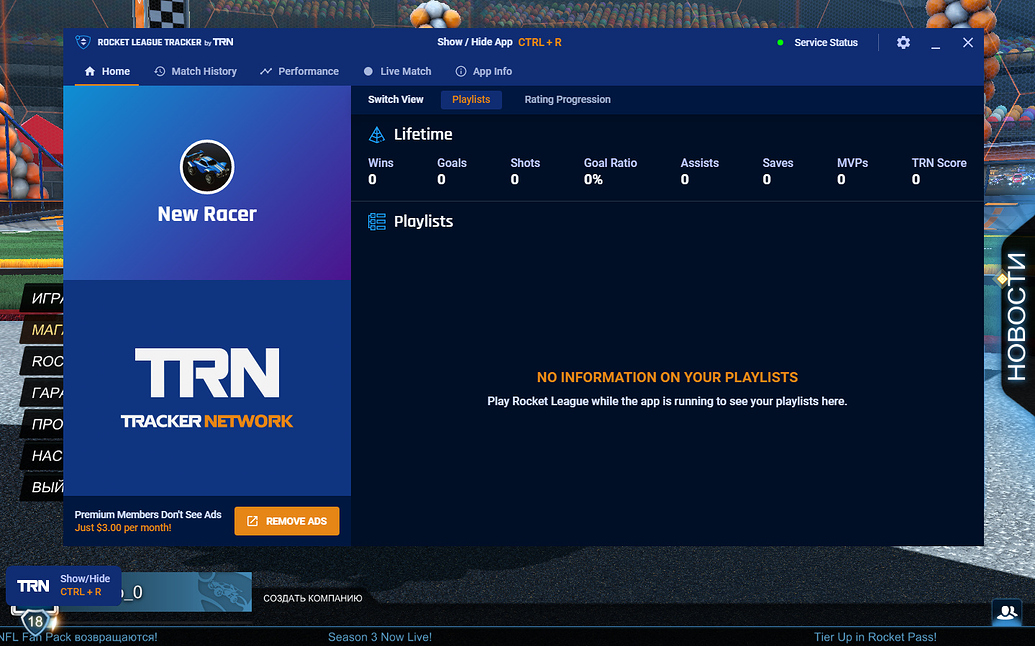Click Tier Up in Rocket Pass ticker
This screenshot has height=646, width=1035.
(875, 637)
